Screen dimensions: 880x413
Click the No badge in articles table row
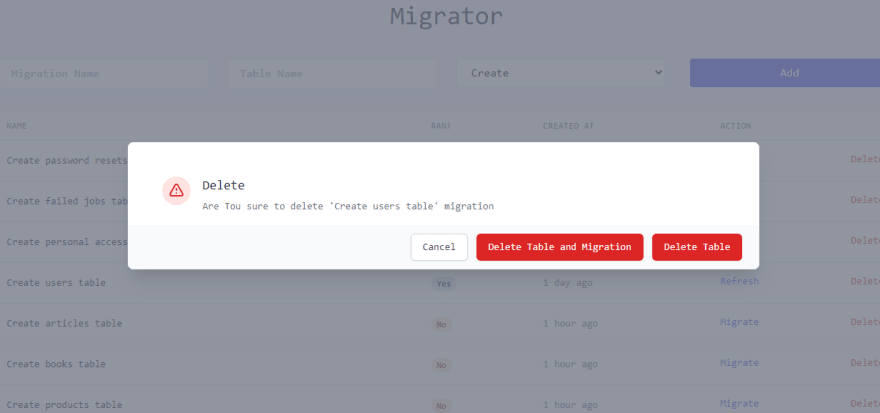tap(441, 324)
